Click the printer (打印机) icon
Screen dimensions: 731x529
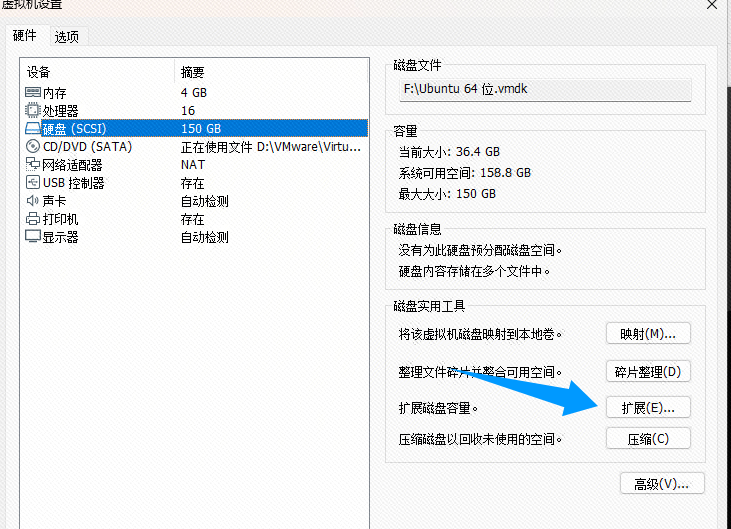click(x=33, y=218)
